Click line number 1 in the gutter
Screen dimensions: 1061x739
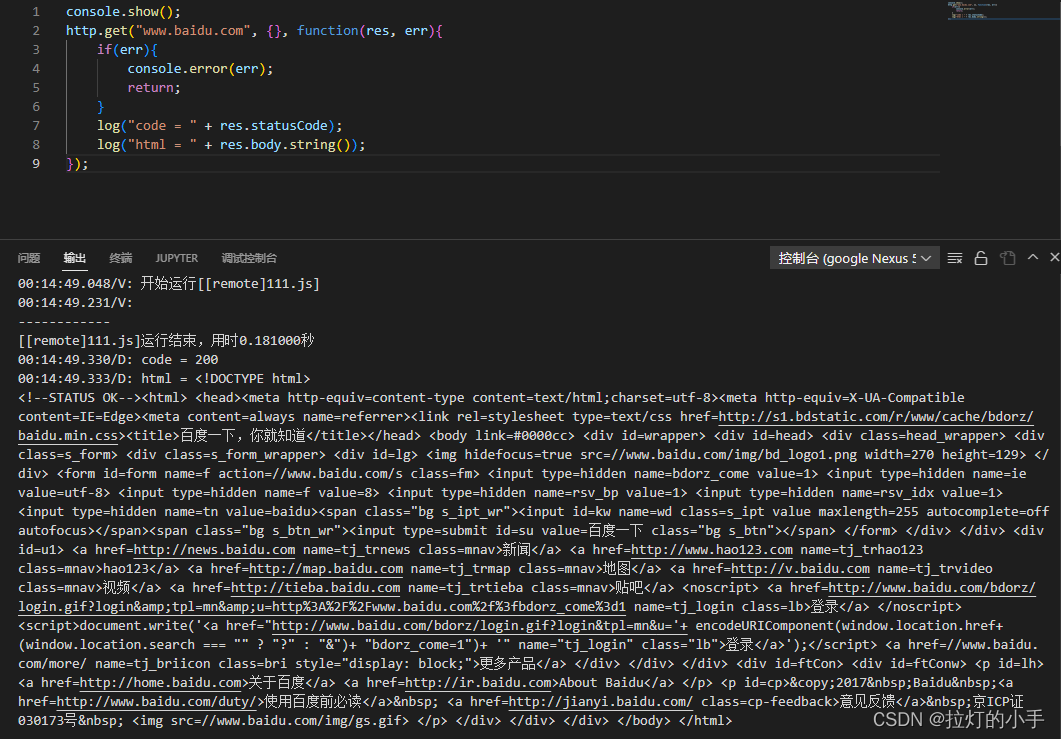click(x=36, y=12)
